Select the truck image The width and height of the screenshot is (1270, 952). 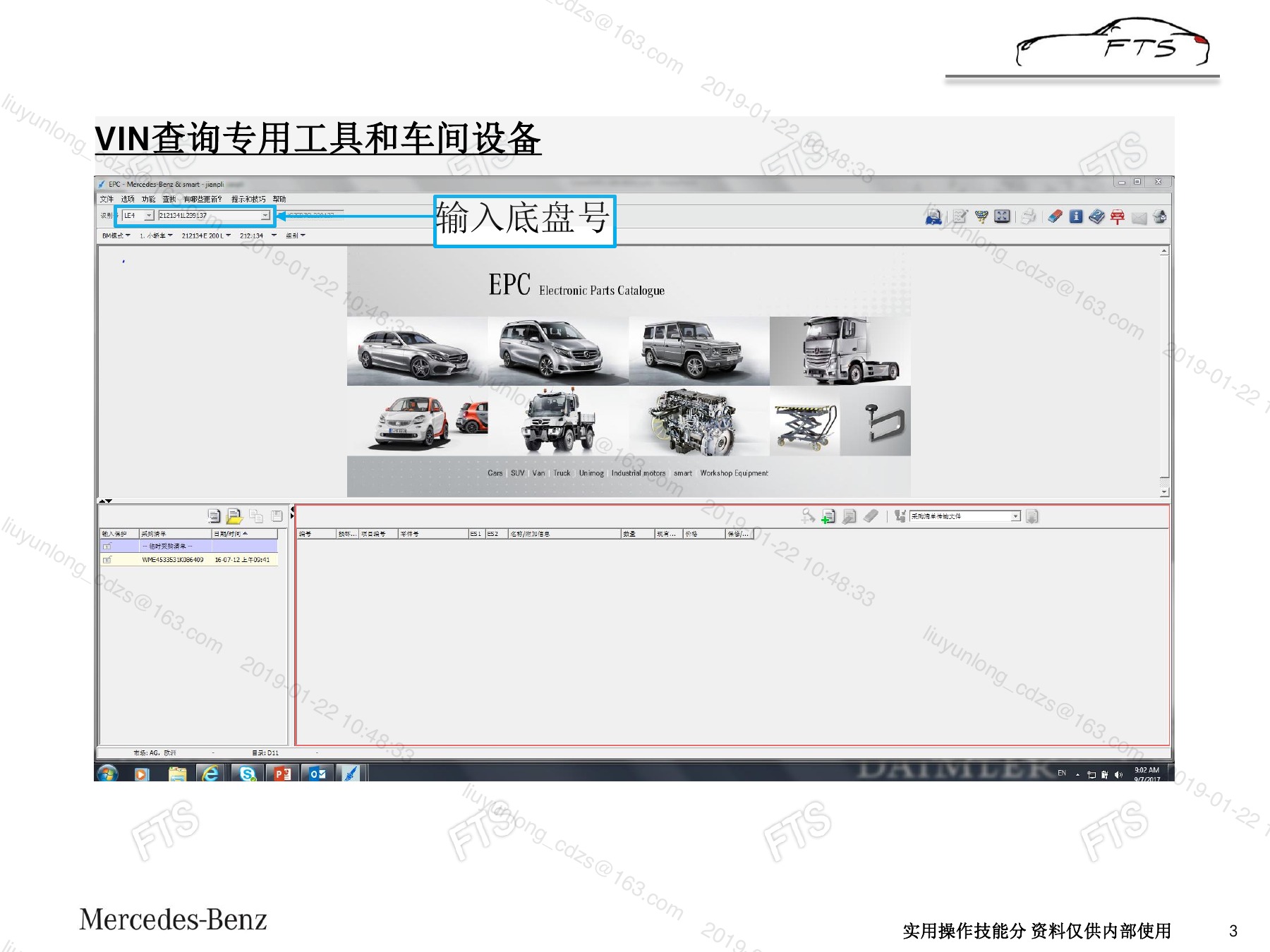[x=840, y=351]
